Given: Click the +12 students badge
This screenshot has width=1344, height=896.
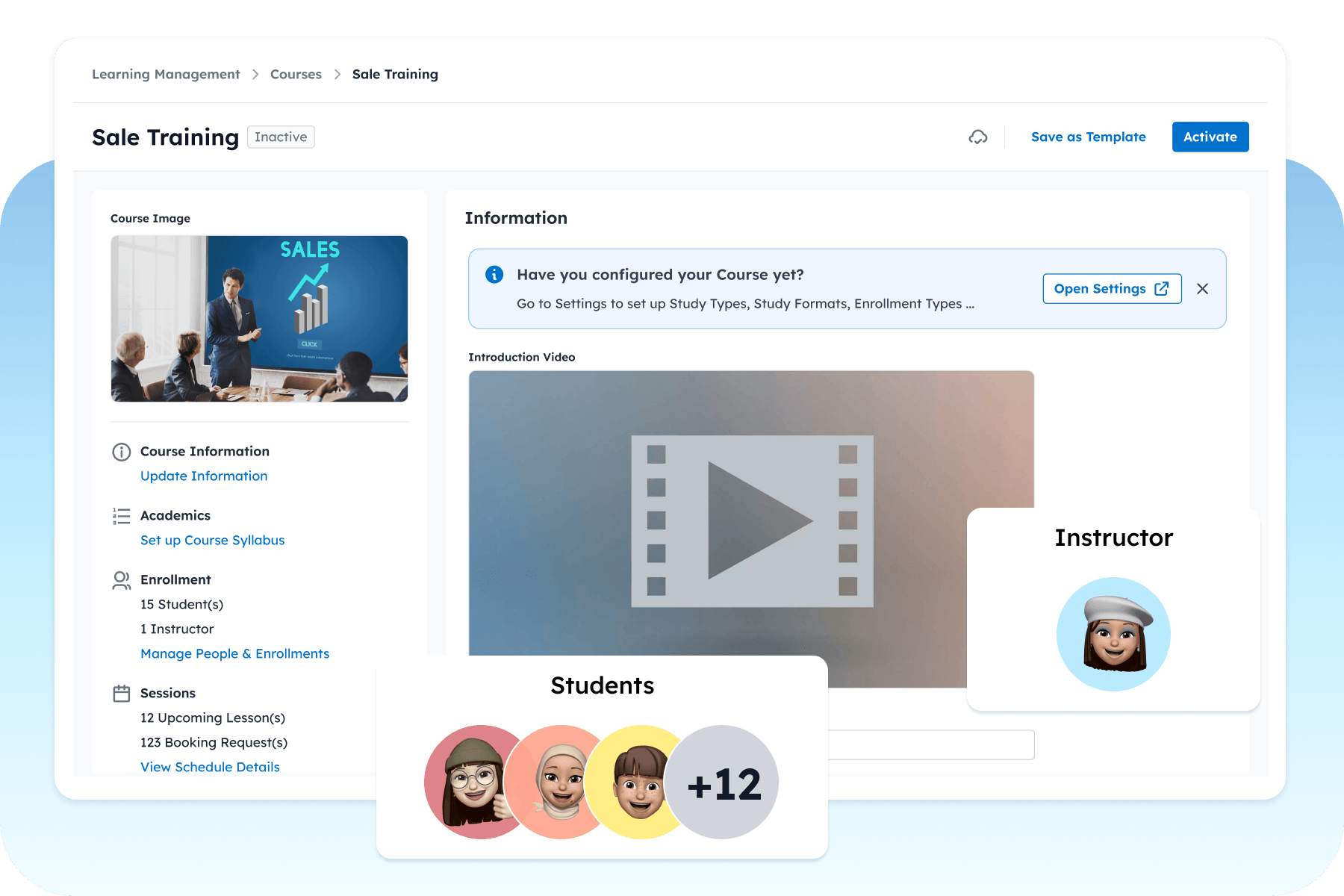Looking at the screenshot, I should pos(721,782).
